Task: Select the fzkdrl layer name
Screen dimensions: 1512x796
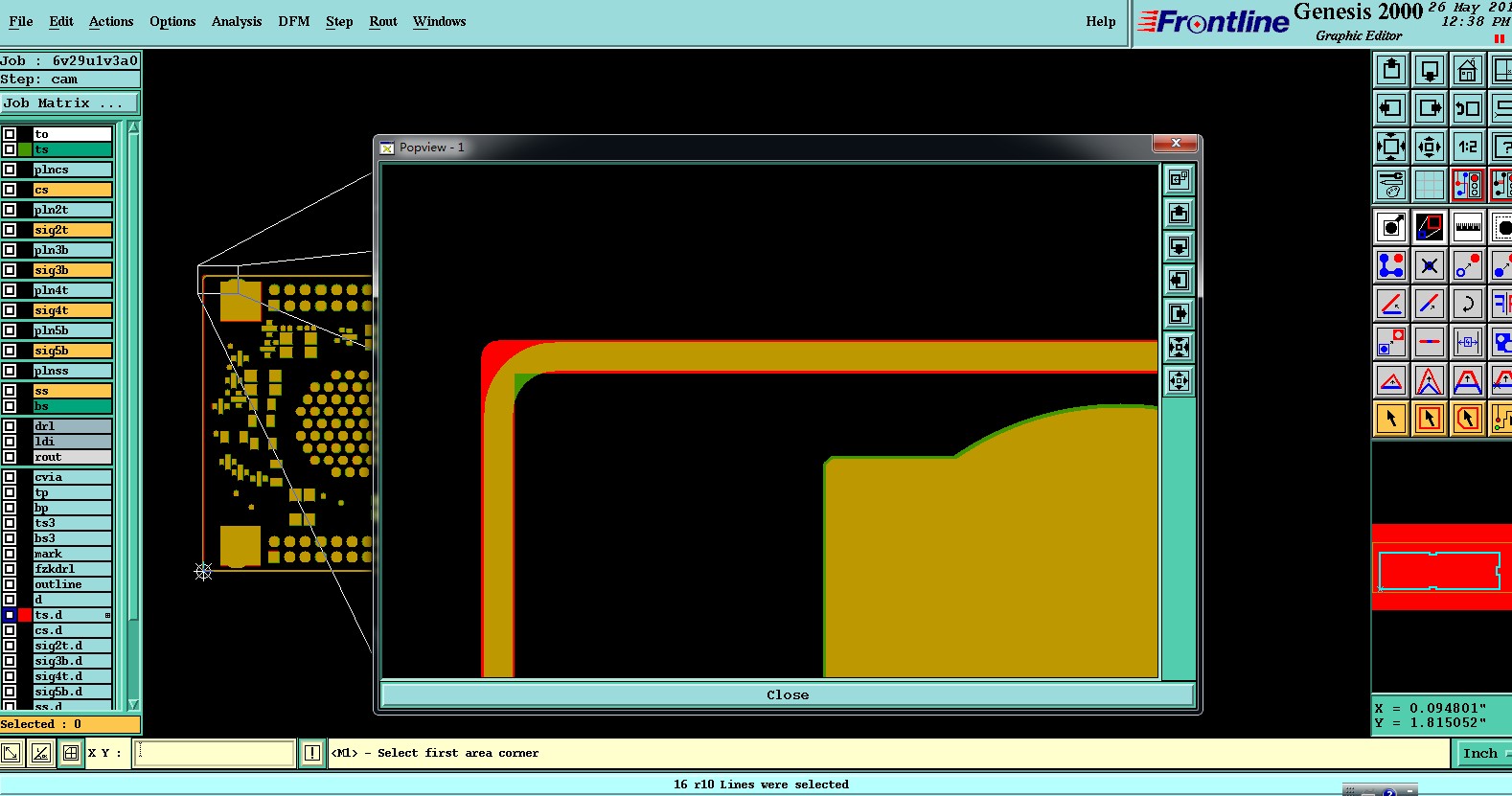Action: click(73, 569)
